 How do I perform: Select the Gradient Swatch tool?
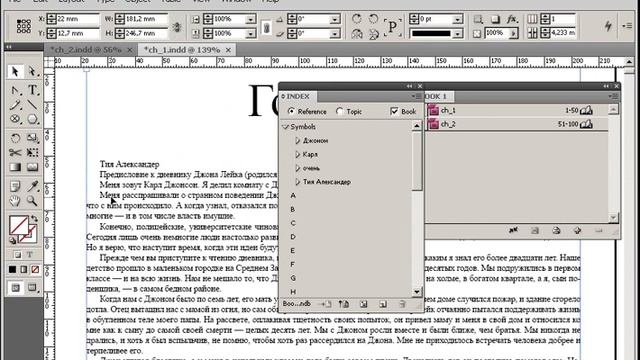15,167
